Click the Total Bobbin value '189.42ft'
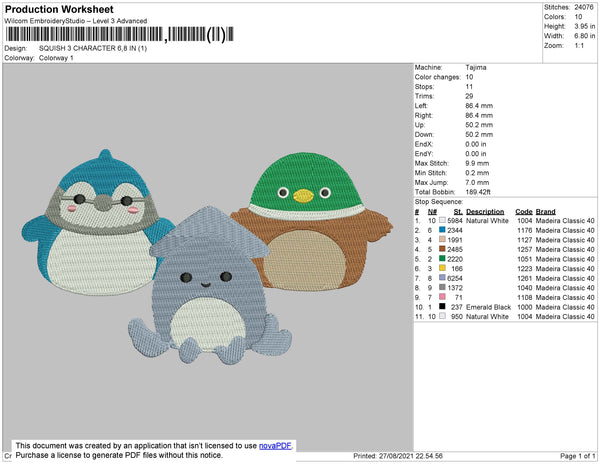Image resolution: width=600 pixels, height=464 pixels. (478, 192)
